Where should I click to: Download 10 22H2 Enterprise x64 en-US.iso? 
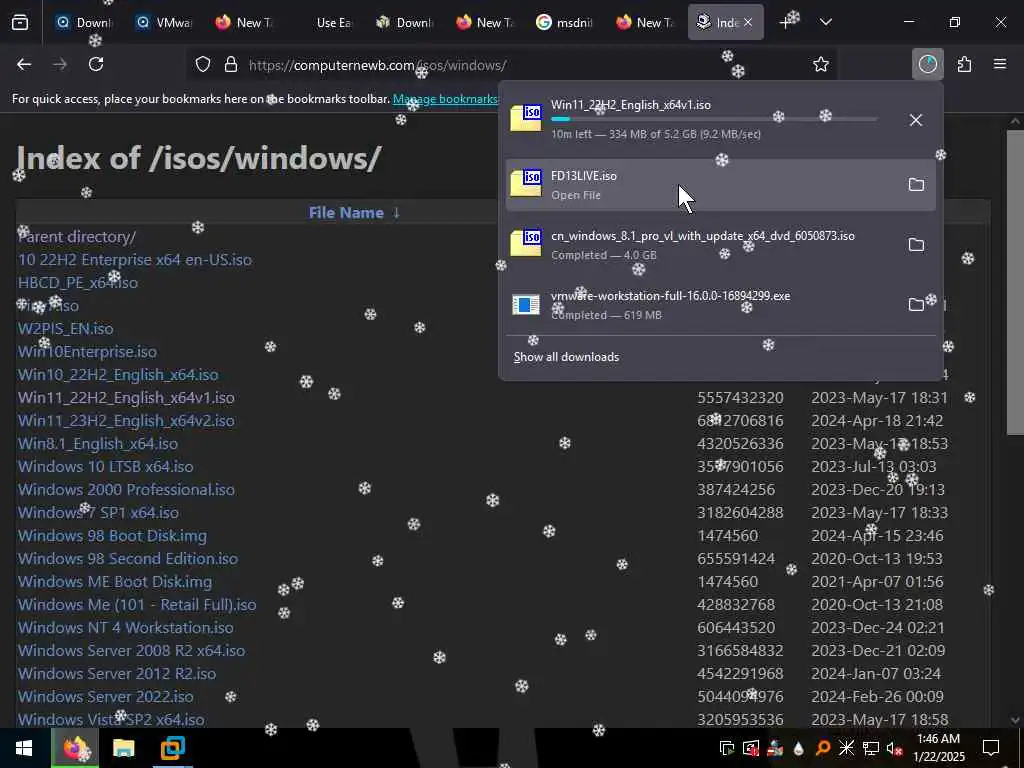(x=135, y=260)
